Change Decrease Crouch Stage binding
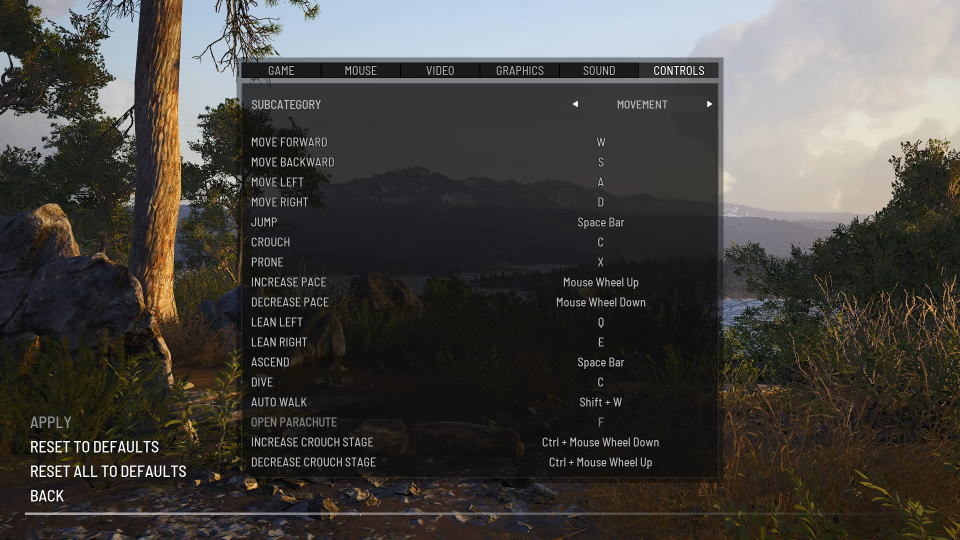960x540 pixels. click(601, 462)
